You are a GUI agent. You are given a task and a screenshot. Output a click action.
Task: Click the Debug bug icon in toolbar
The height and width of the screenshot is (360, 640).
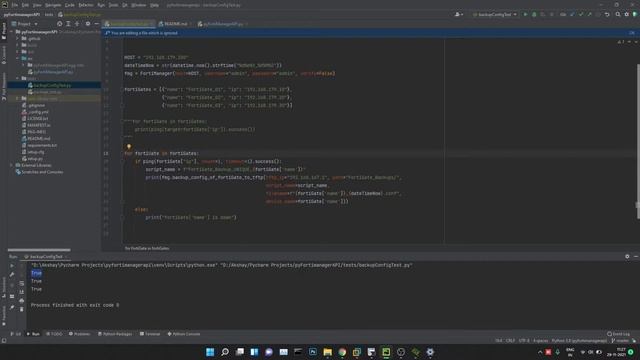pyautogui.click(x=534, y=14)
